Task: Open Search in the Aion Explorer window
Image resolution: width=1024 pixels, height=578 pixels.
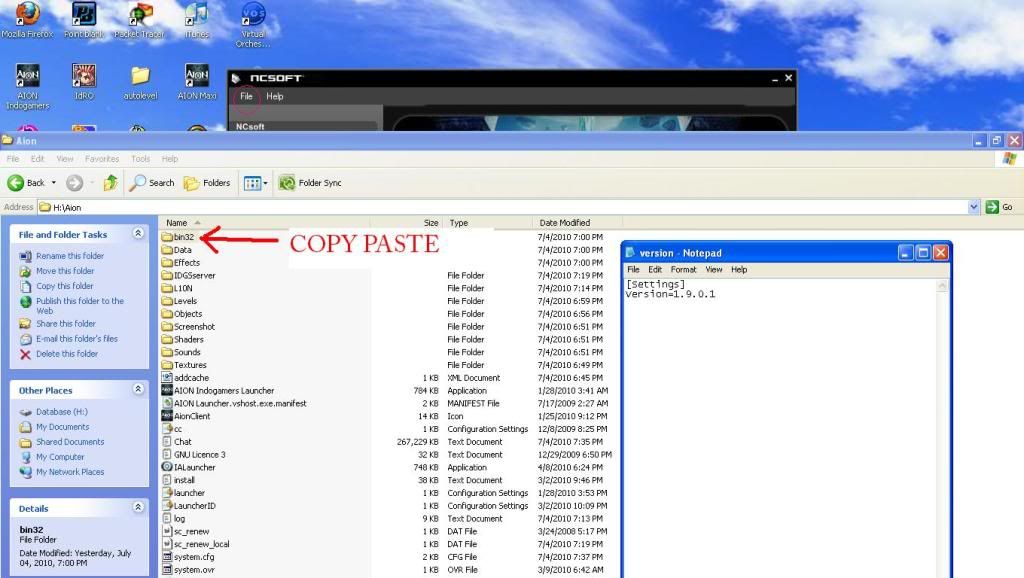Action: point(152,183)
